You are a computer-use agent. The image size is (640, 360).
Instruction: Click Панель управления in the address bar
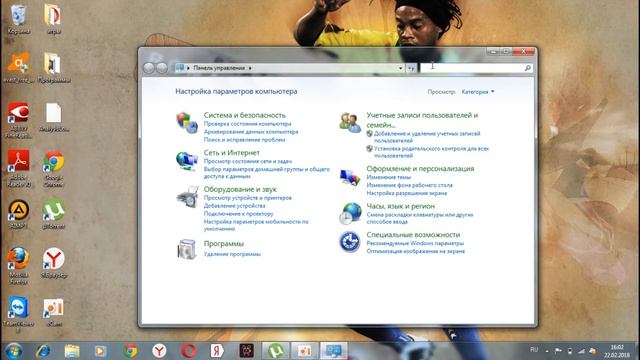pos(219,68)
